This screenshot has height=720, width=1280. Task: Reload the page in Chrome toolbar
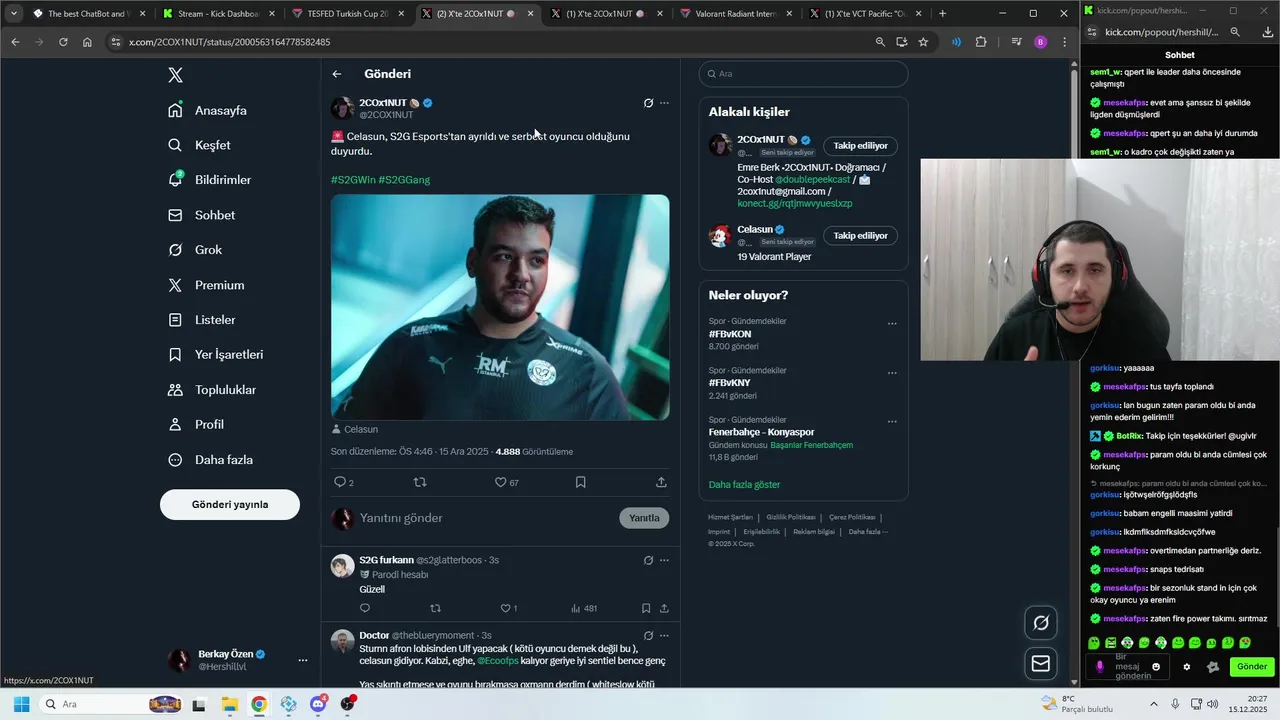pyautogui.click(x=63, y=42)
